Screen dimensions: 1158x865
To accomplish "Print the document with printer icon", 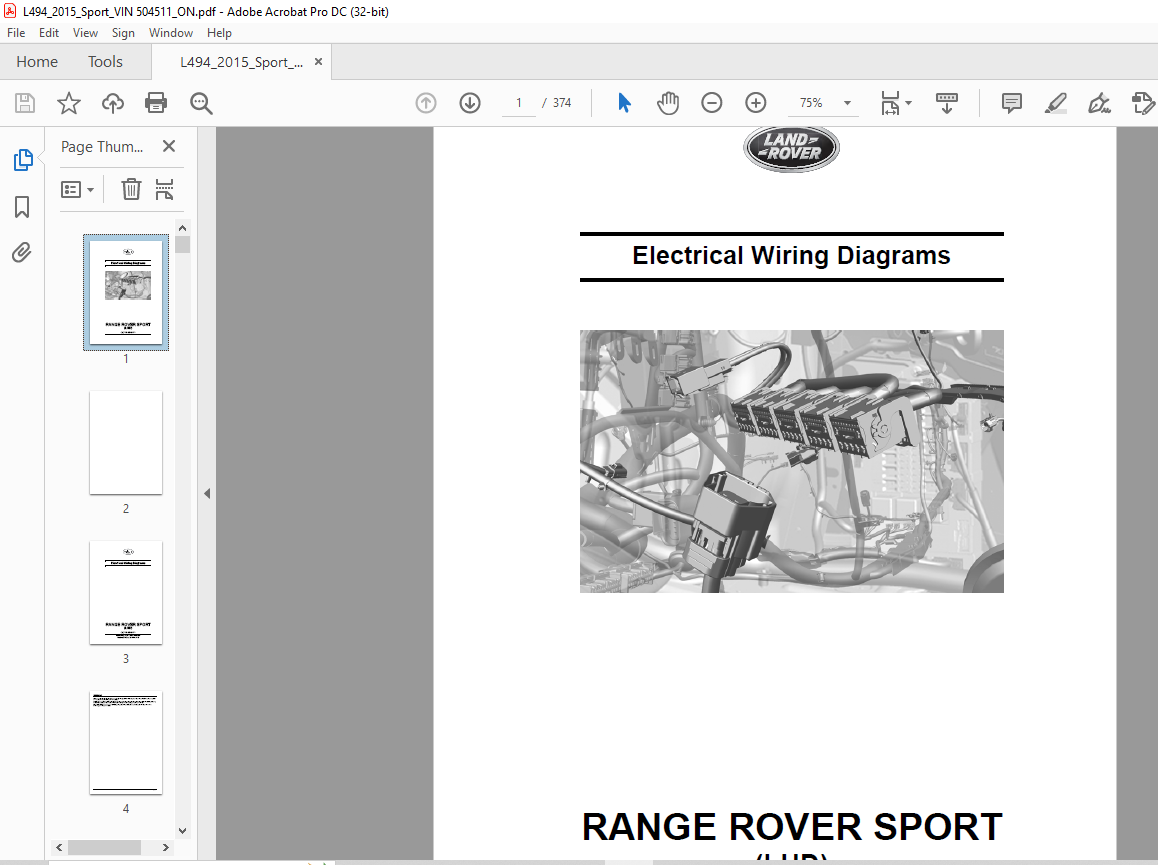I will point(156,103).
